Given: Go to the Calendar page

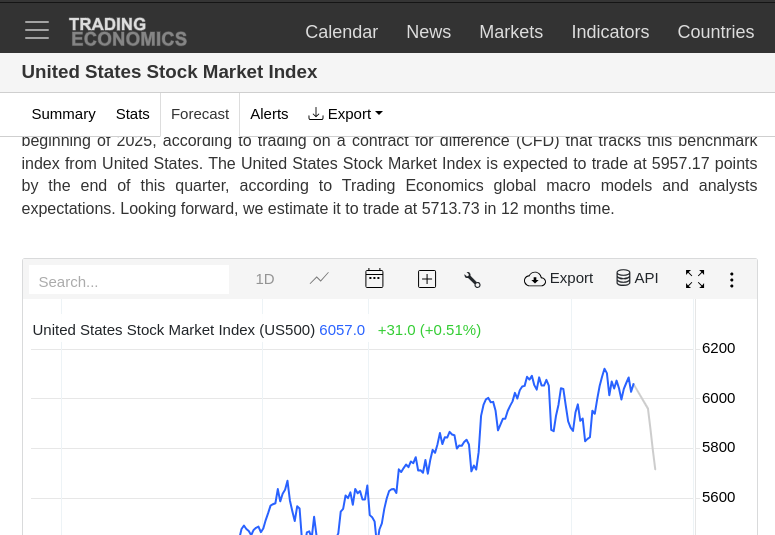Looking at the screenshot, I should click(341, 32).
